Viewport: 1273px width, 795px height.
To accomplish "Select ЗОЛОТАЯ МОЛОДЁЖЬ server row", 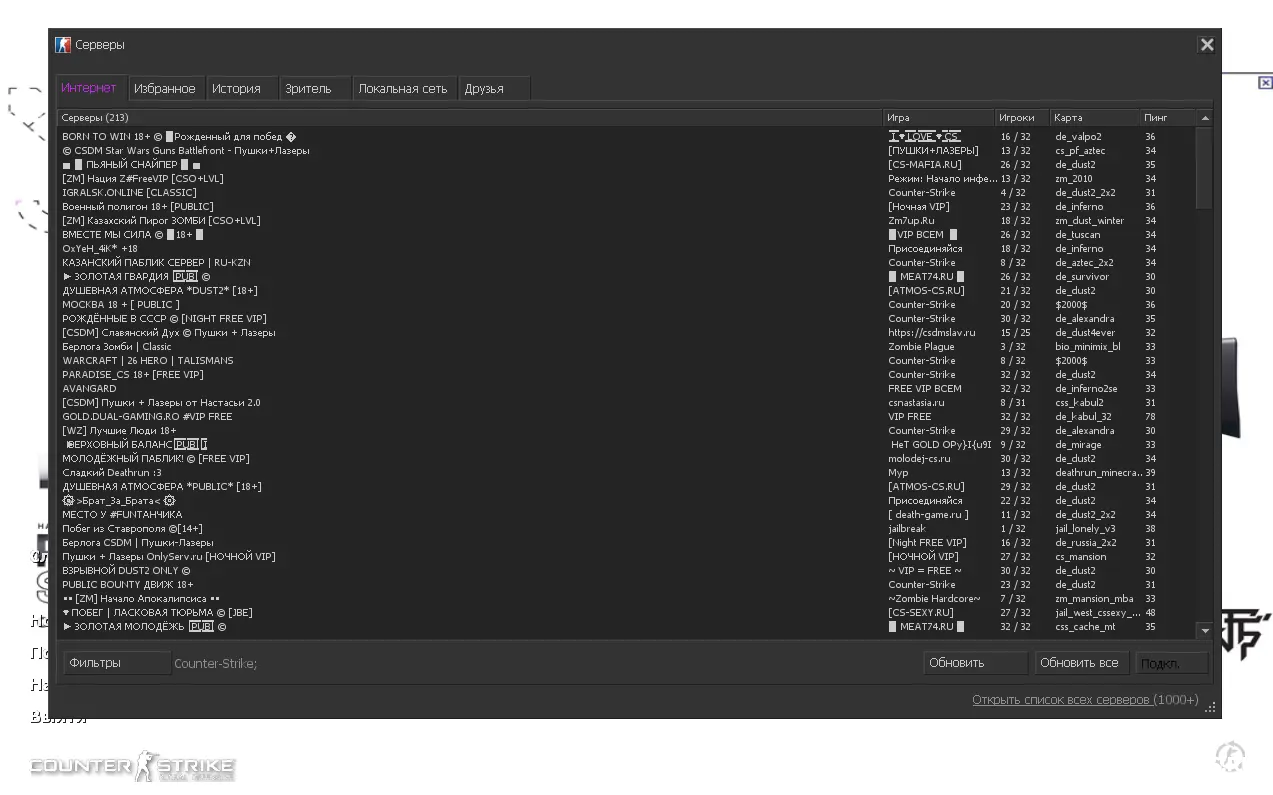I will point(627,627).
